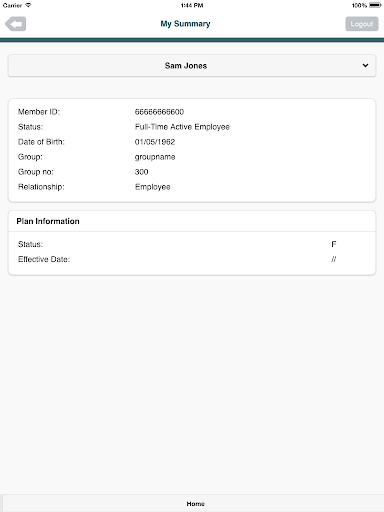The width and height of the screenshot is (384, 512).
Task: Select the Date of Birth value
Action: tap(155, 142)
